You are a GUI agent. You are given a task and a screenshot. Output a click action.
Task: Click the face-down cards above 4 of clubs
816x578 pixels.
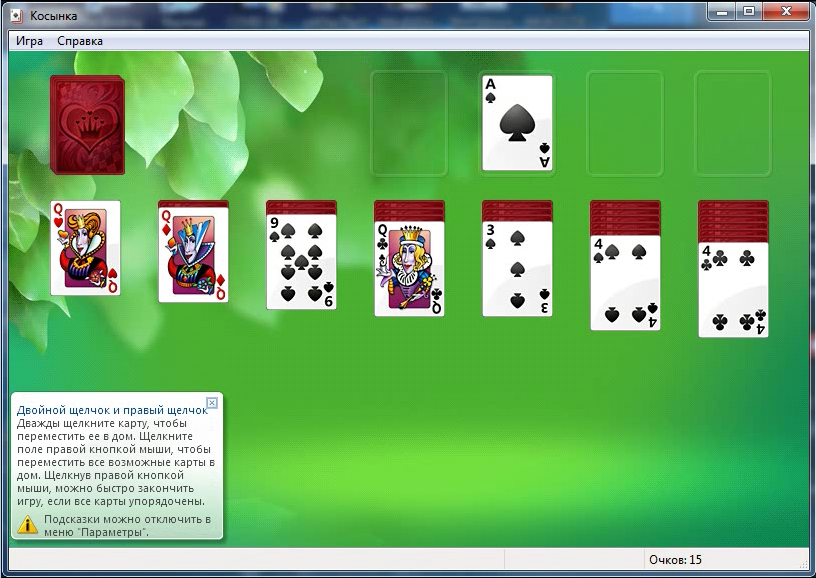(733, 221)
